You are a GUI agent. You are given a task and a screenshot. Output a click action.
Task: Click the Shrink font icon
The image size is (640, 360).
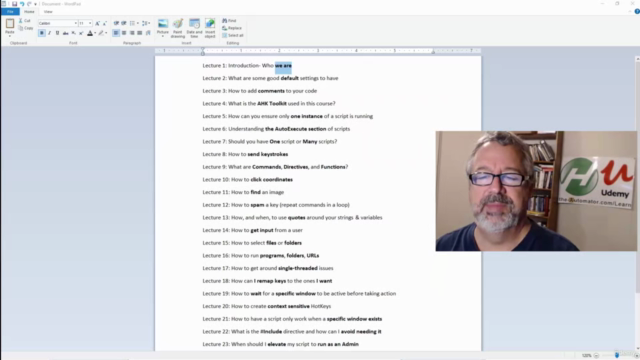(x=104, y=23)
